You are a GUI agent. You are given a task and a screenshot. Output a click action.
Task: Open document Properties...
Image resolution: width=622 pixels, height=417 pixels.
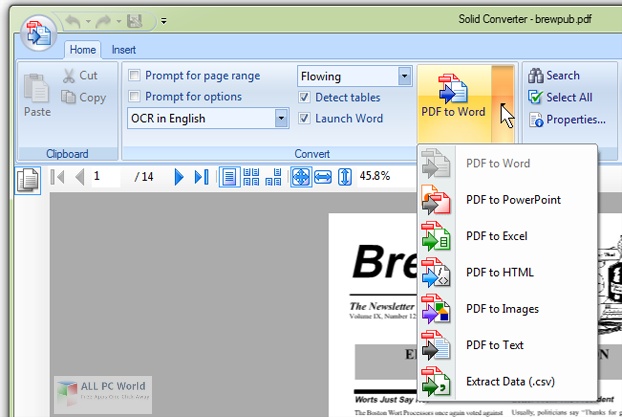click(567, 119)
